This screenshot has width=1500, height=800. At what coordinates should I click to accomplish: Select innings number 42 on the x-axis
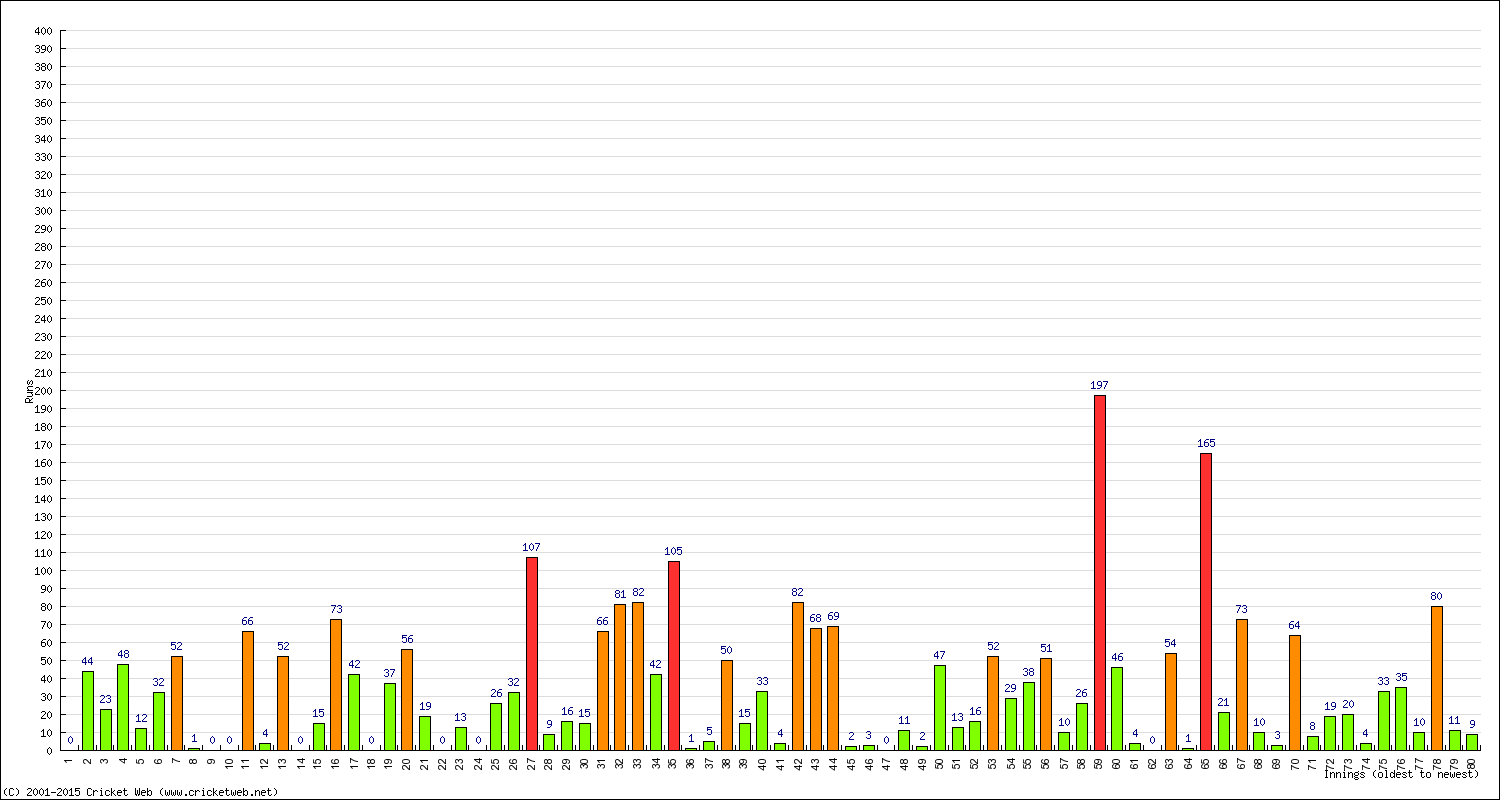click(x=798, y=762)
